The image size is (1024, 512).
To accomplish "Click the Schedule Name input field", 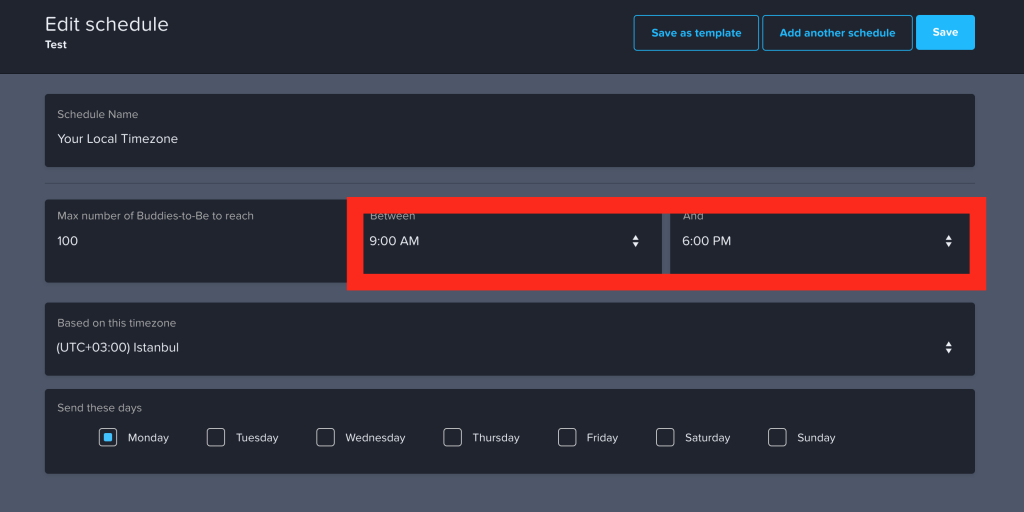I will pos(509,139).
